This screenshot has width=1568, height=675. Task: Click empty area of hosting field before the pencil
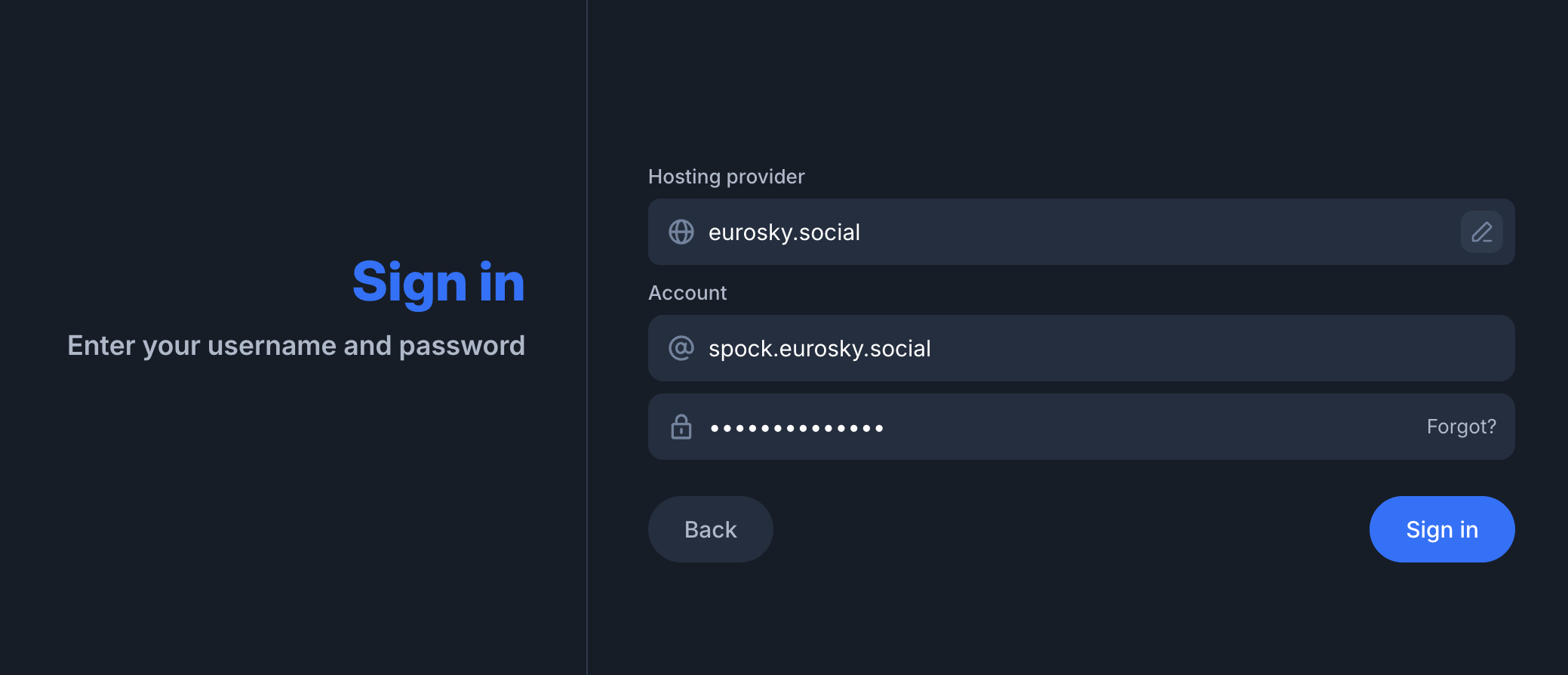click(x=1154, y=232)
